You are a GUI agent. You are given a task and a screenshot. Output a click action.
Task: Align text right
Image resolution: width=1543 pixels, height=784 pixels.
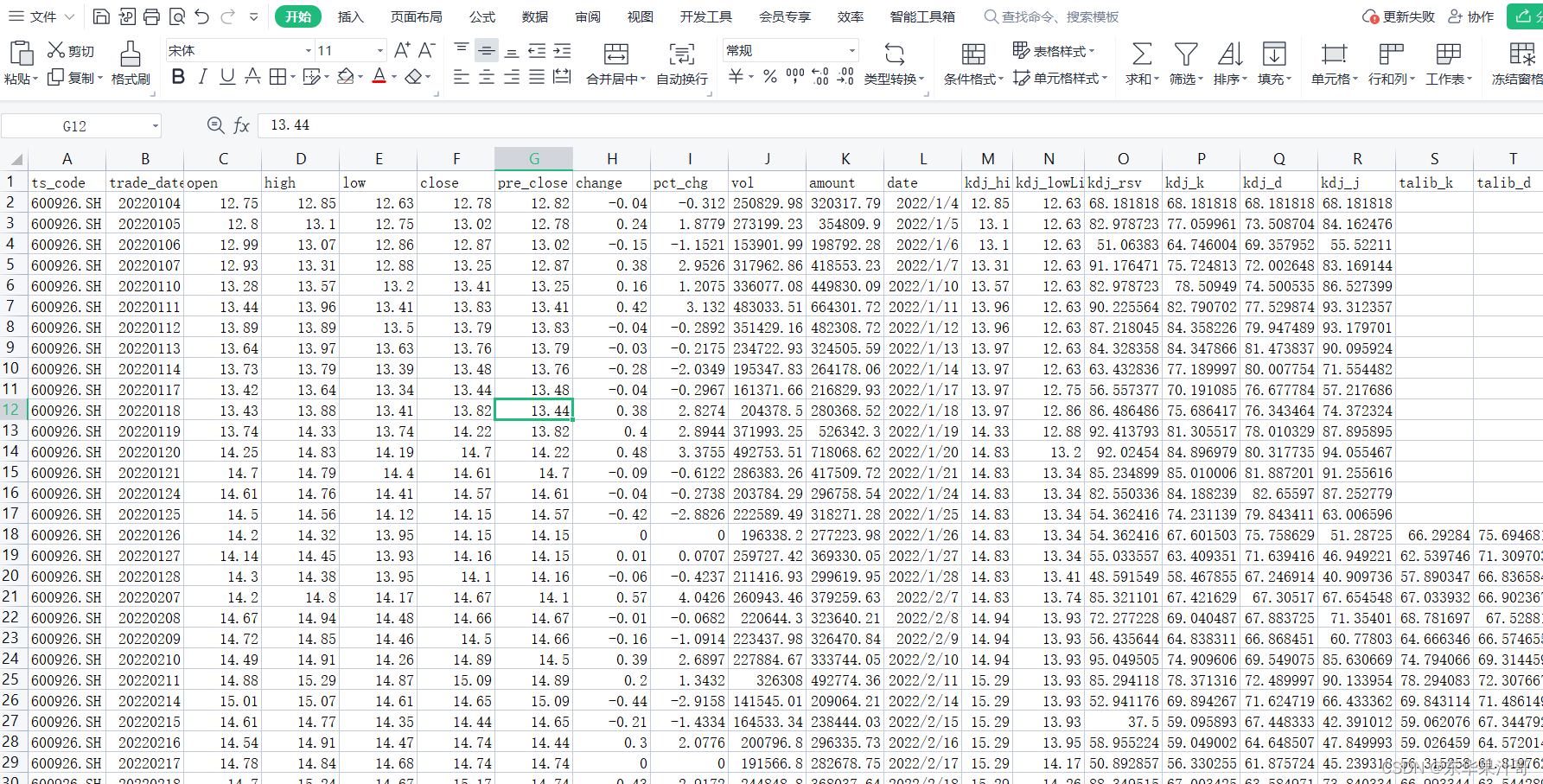pos(512,77)
